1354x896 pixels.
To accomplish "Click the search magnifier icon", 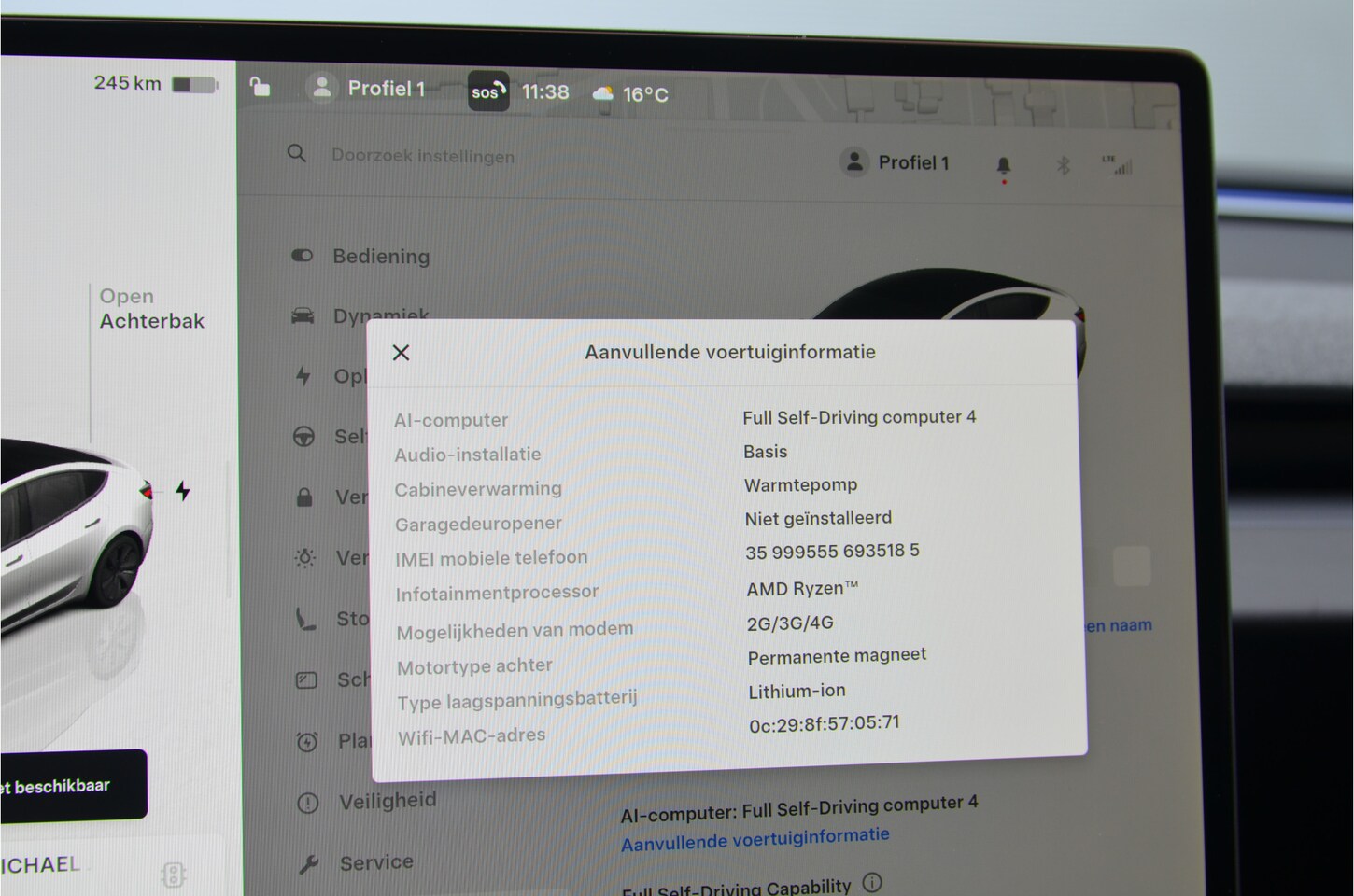I will coord(297,153).
